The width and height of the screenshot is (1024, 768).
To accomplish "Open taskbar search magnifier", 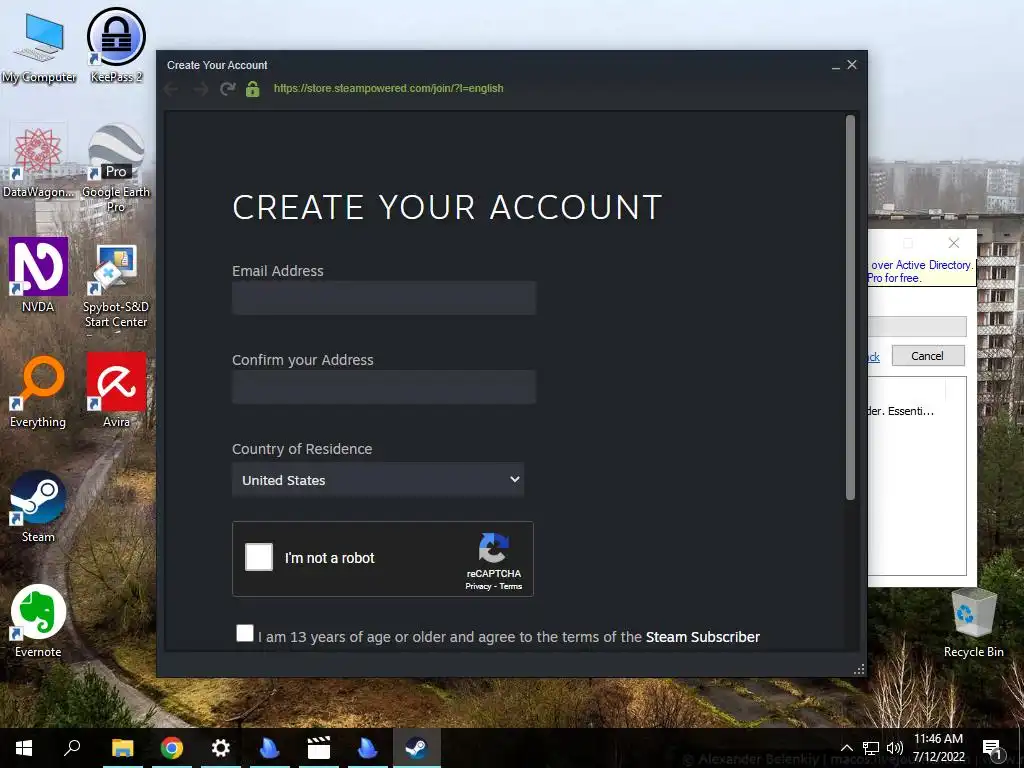I will pyautogui.click(x=72, y=748).
